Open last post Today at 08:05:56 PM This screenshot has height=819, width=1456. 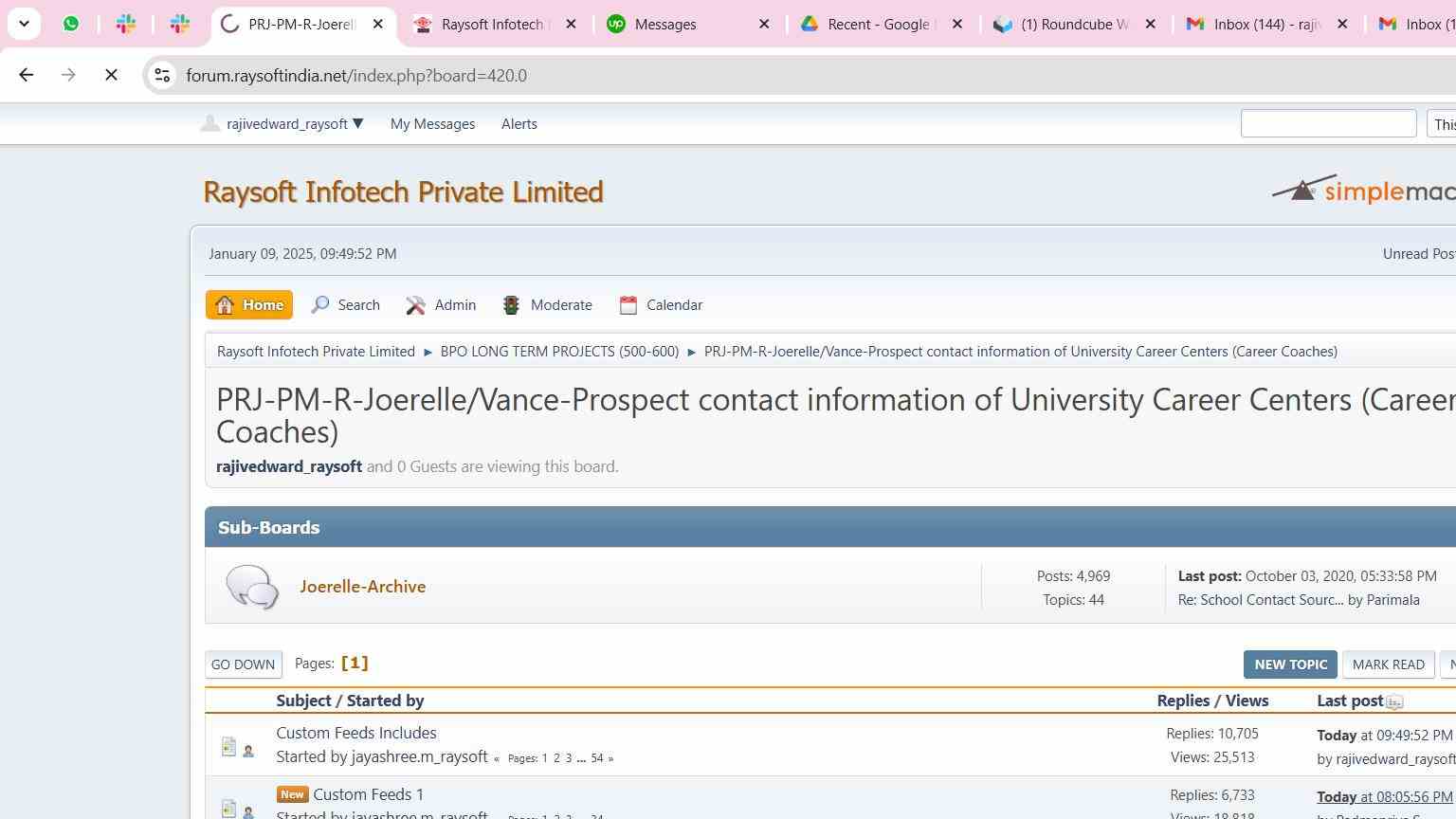pyautogui.click(x=1384, y=797)
